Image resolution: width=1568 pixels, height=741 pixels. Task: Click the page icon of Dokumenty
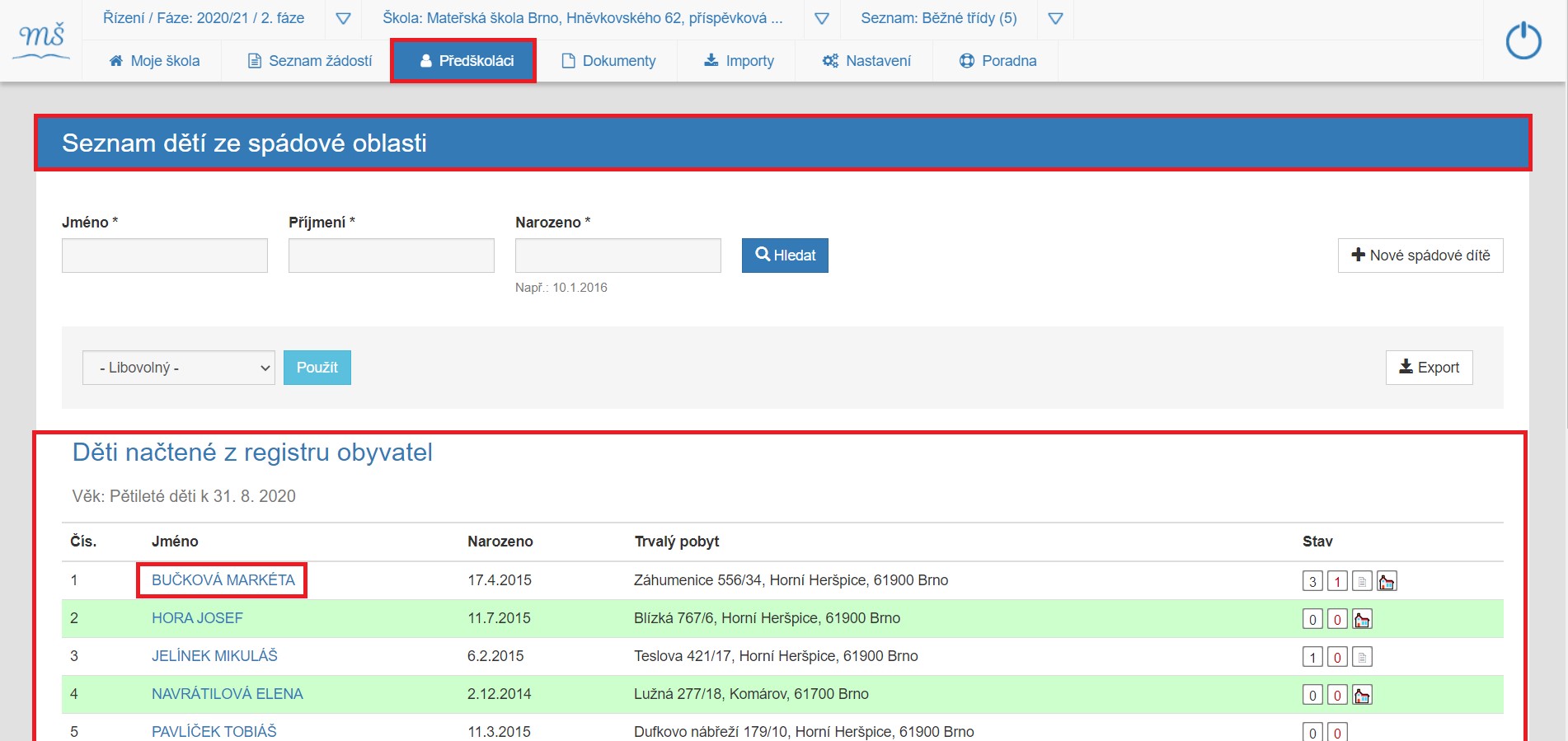click(568, 60)
